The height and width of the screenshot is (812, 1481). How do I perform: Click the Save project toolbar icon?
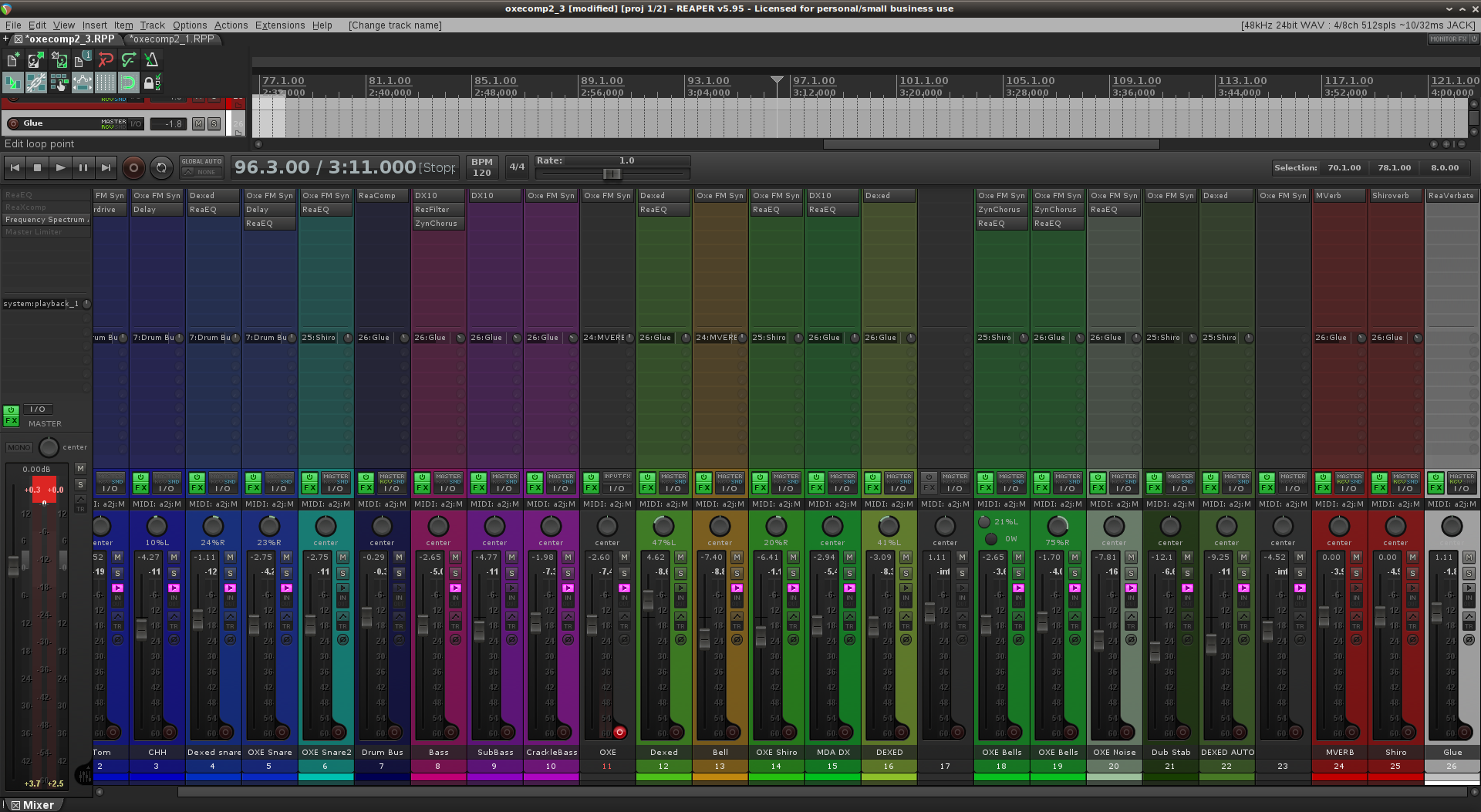(x=59, y=59)
